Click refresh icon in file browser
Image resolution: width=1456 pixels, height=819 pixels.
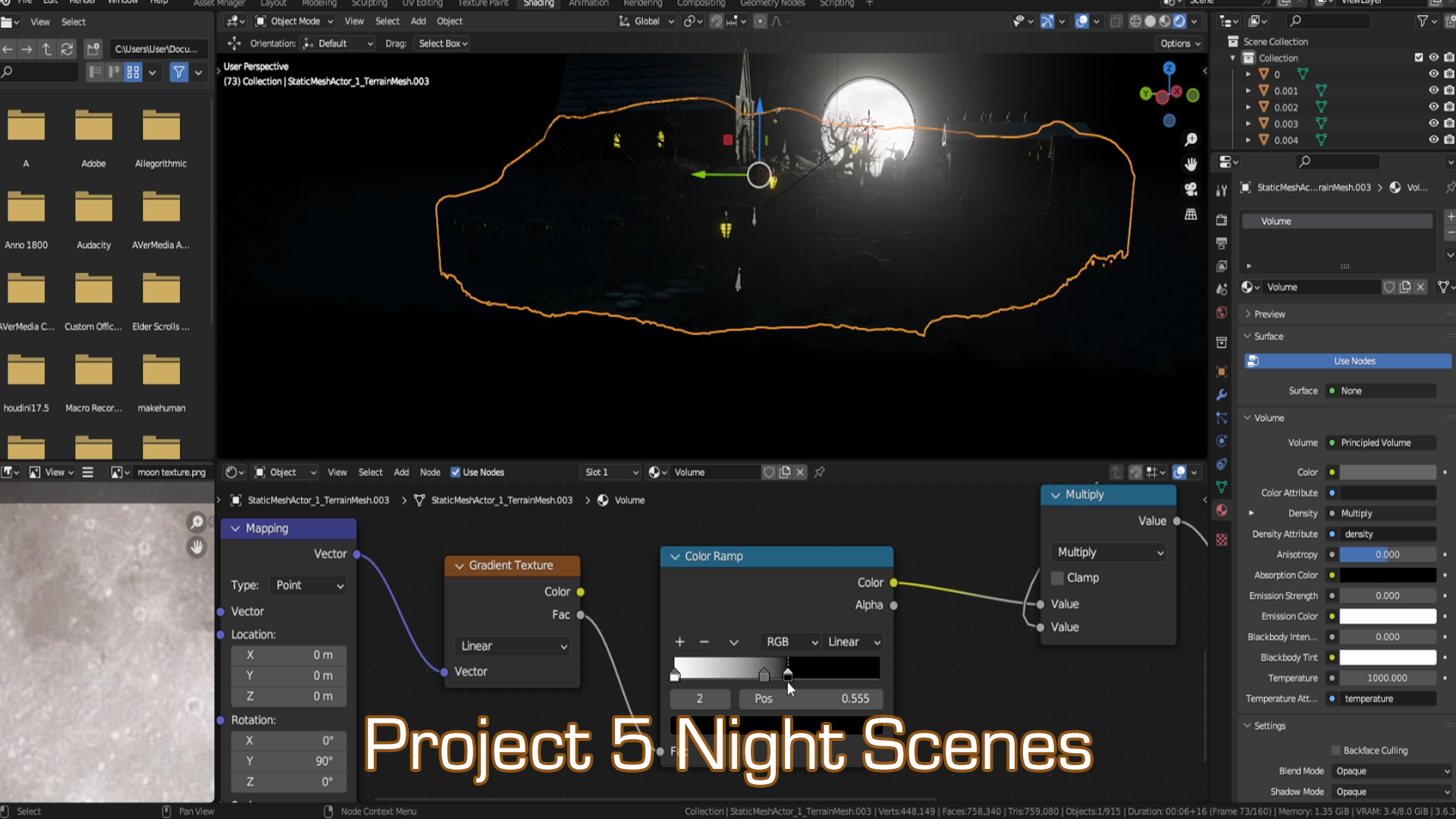[x=67, y=49]
